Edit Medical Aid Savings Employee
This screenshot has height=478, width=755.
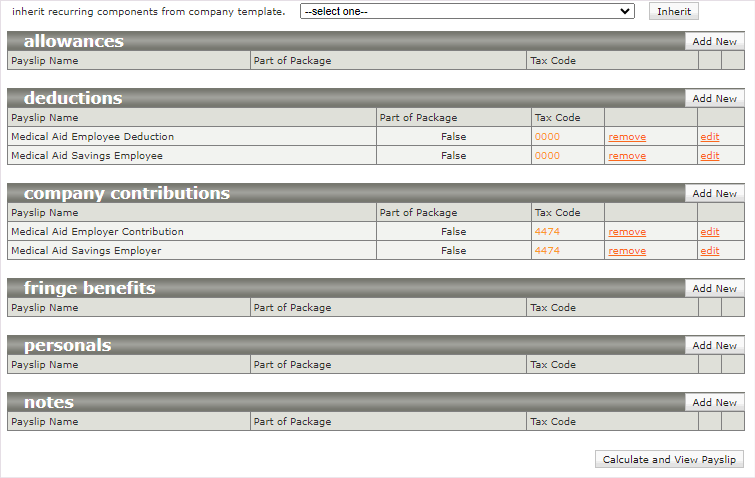(709, 156)
